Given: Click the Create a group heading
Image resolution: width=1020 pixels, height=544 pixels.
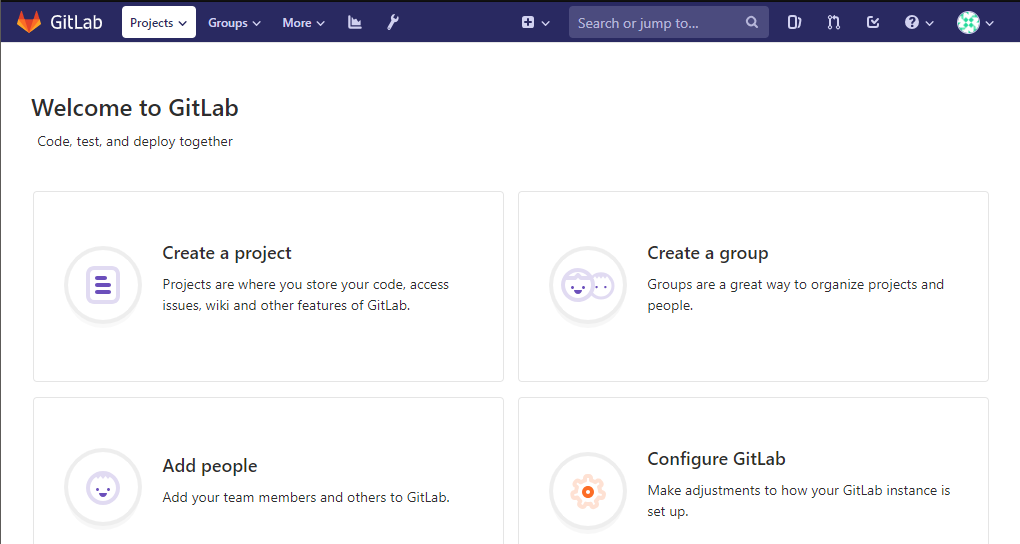Looking at the screenshot, I should point(707,253).
